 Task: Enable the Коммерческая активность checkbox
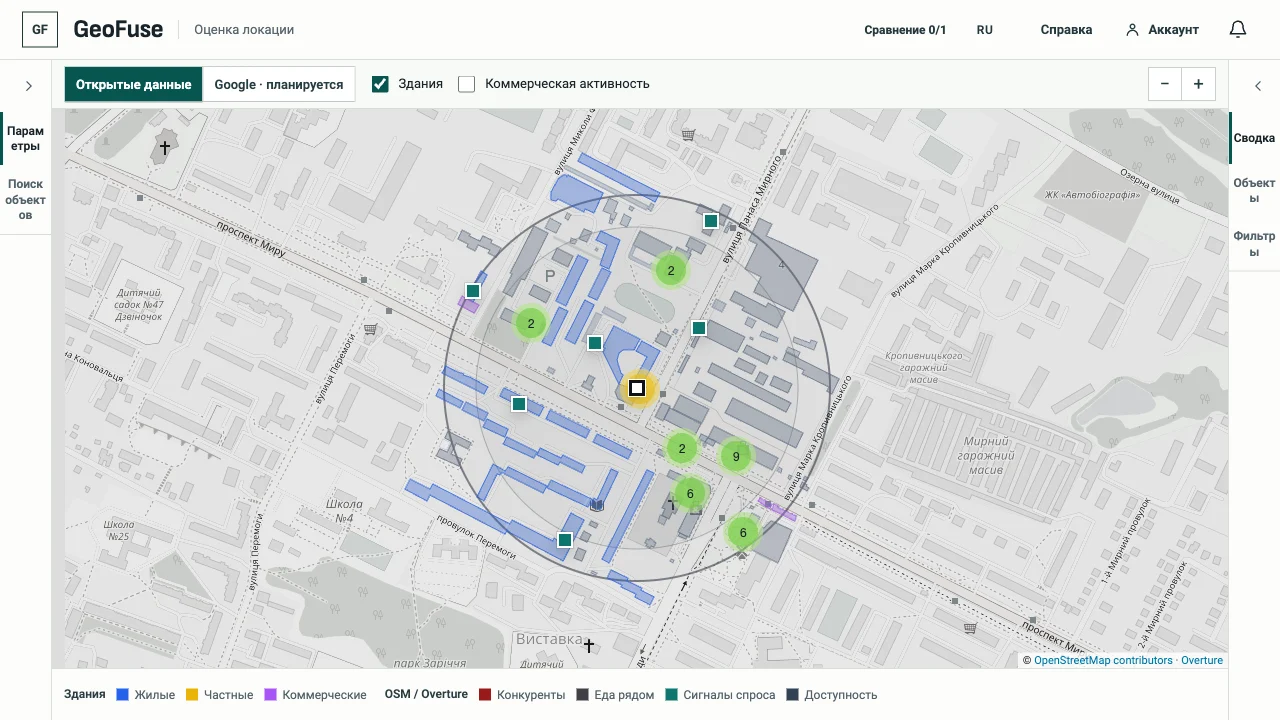point(466,84)
